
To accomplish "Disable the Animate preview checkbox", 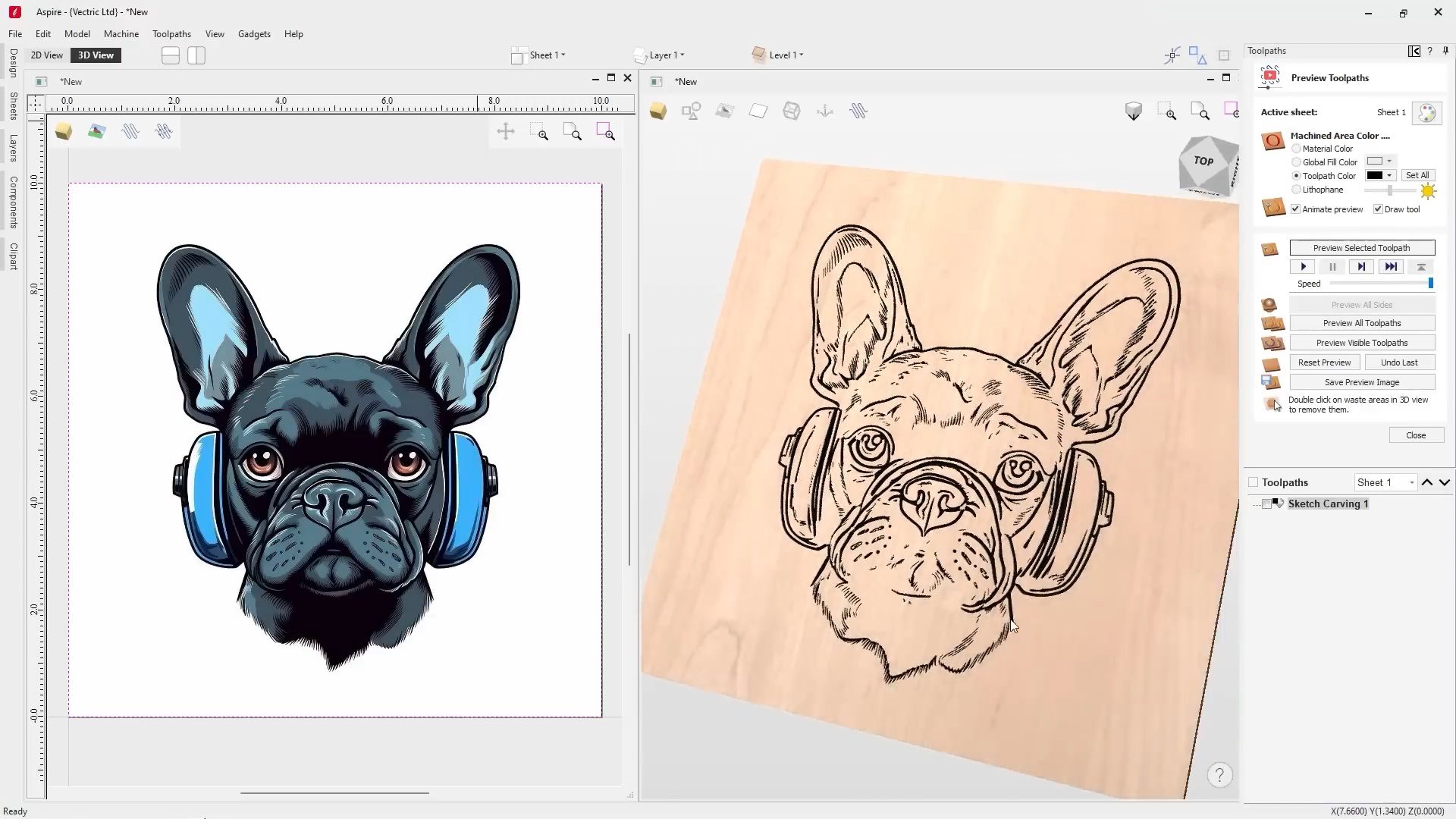I will pyautogui.click(x=1295, y=209).
